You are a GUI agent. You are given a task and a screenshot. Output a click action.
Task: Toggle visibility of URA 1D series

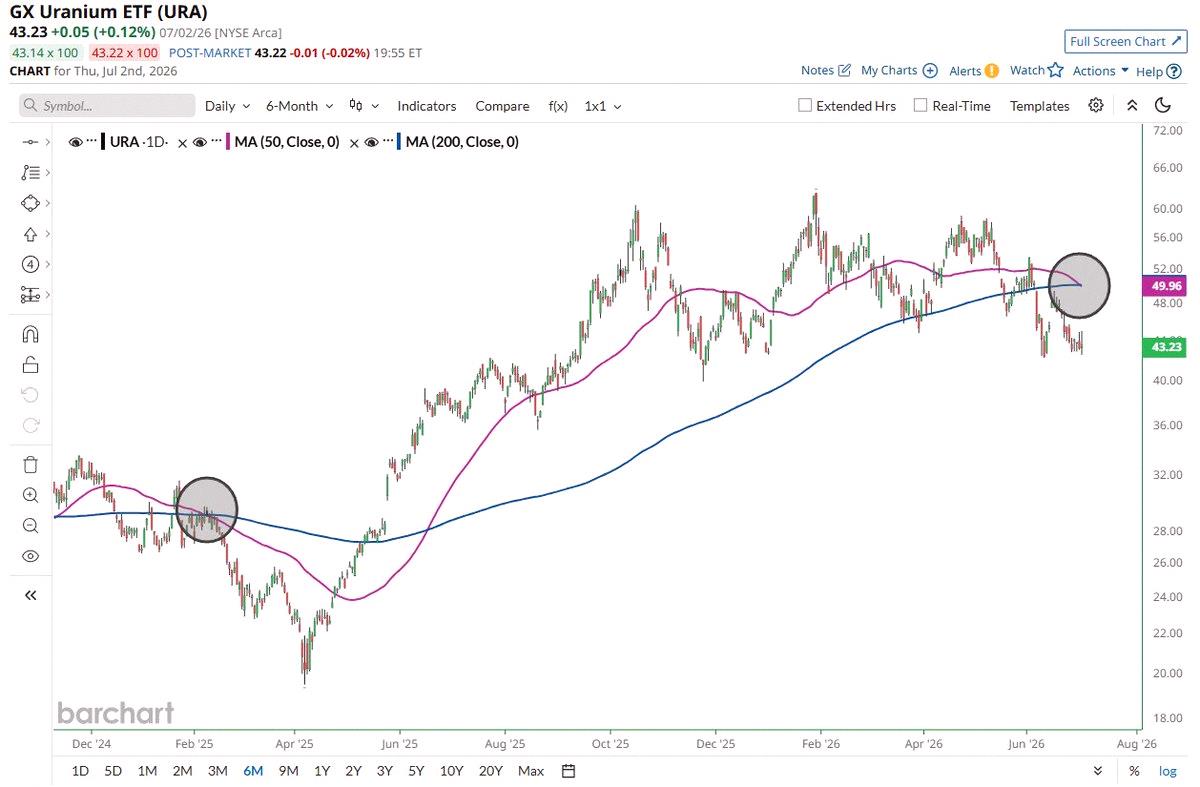point(75,142)
